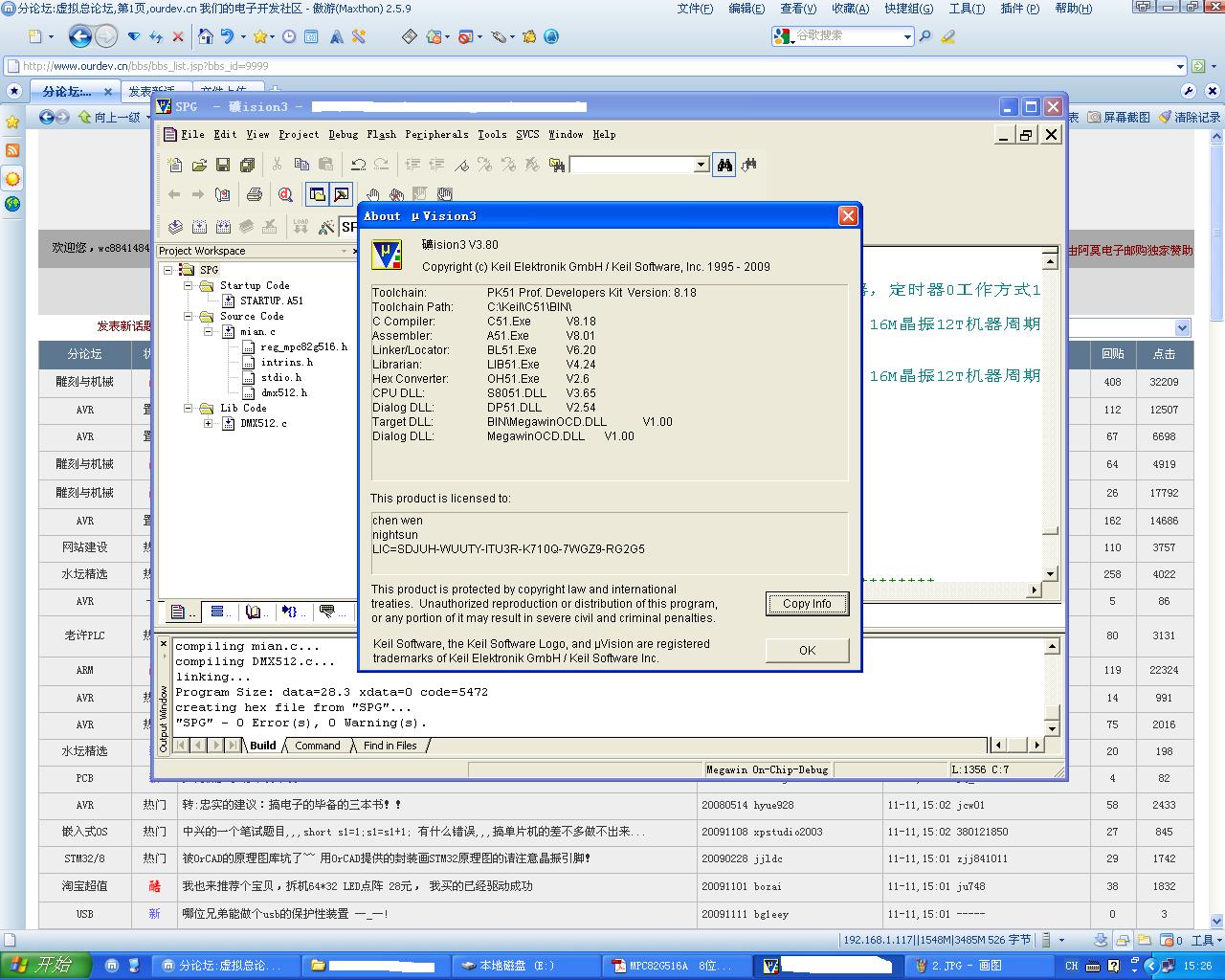Screen dimensions: 1225x980
Task: Open Keil Project menu
Action: pyautogui.click(x=299, y=134)
